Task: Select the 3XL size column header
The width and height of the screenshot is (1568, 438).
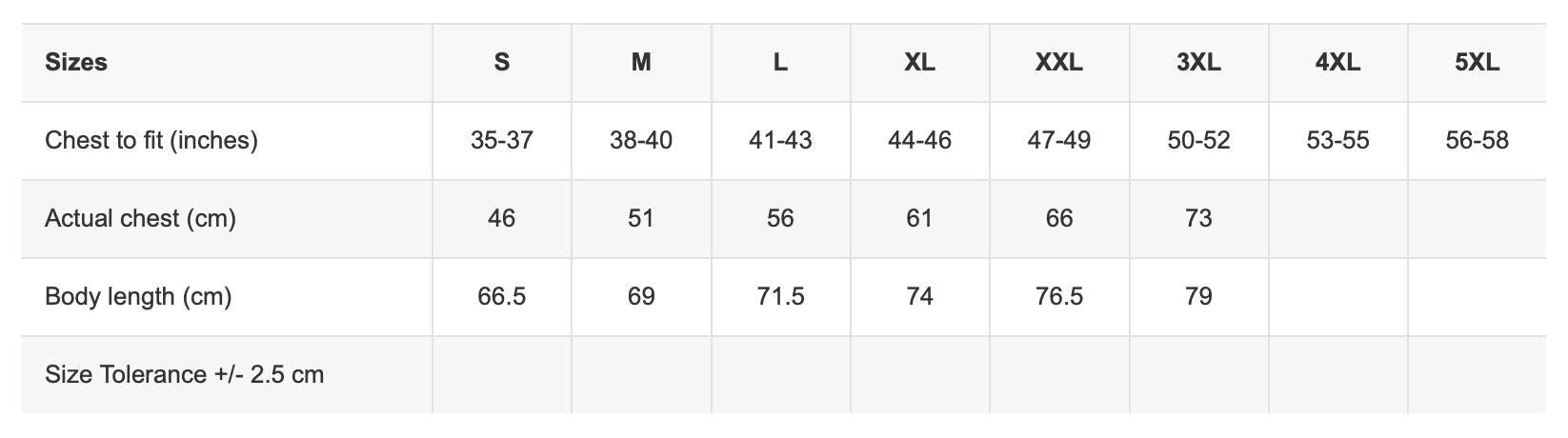Action: click(x=1198, y=63)
